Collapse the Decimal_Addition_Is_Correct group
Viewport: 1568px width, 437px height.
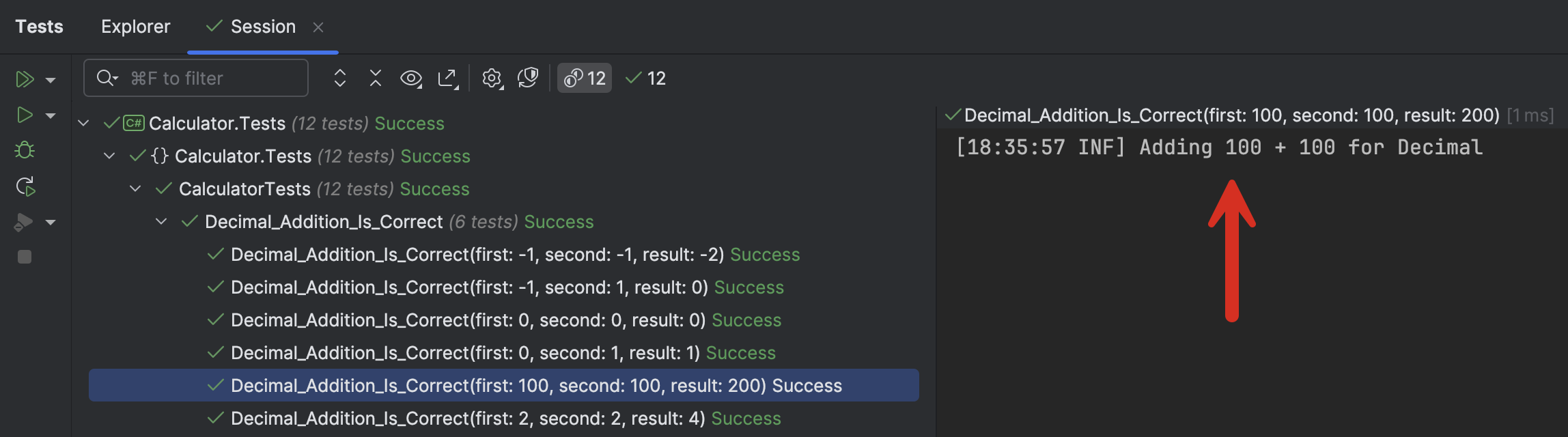pyautogui.click(x=160, y=221)
